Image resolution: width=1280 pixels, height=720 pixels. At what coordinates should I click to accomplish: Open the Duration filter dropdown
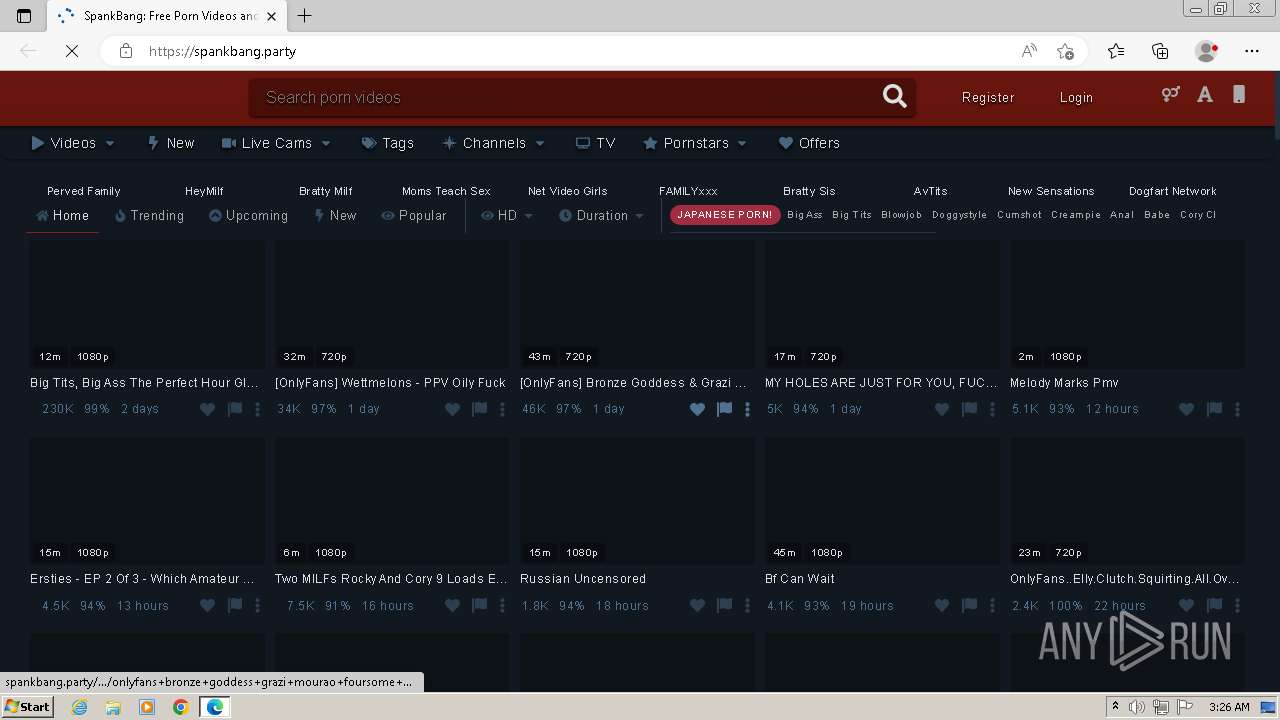[x=601, y=215]
